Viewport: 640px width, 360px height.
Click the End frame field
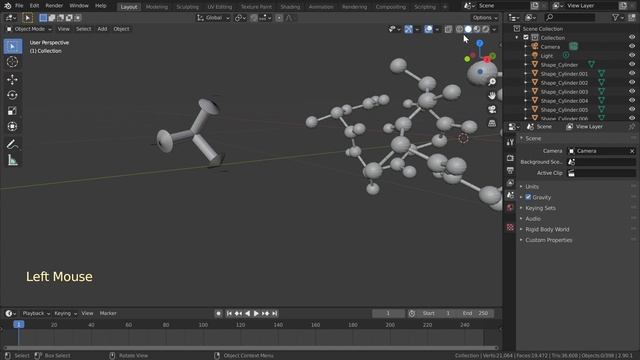476,313
